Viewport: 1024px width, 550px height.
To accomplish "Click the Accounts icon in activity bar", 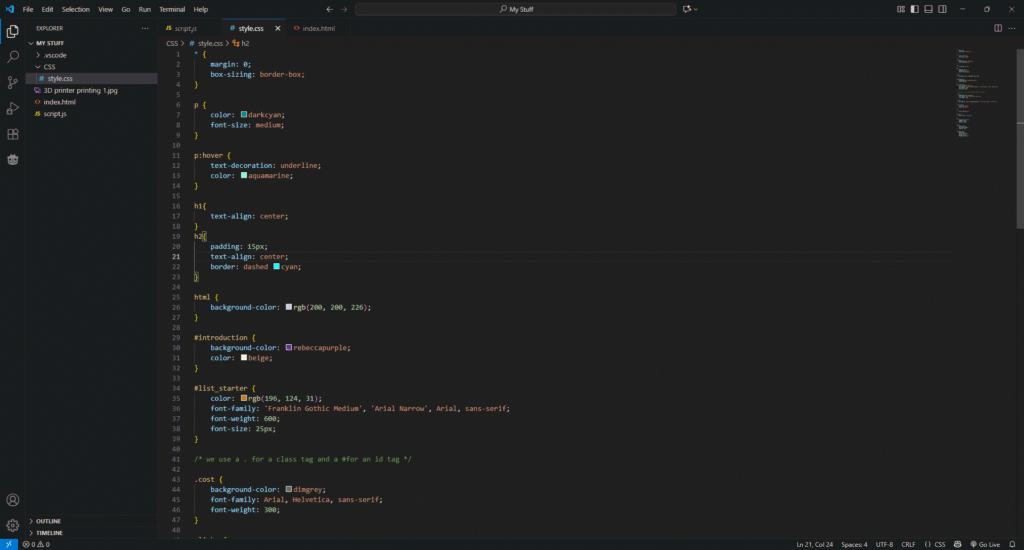I will coord(13,500).
